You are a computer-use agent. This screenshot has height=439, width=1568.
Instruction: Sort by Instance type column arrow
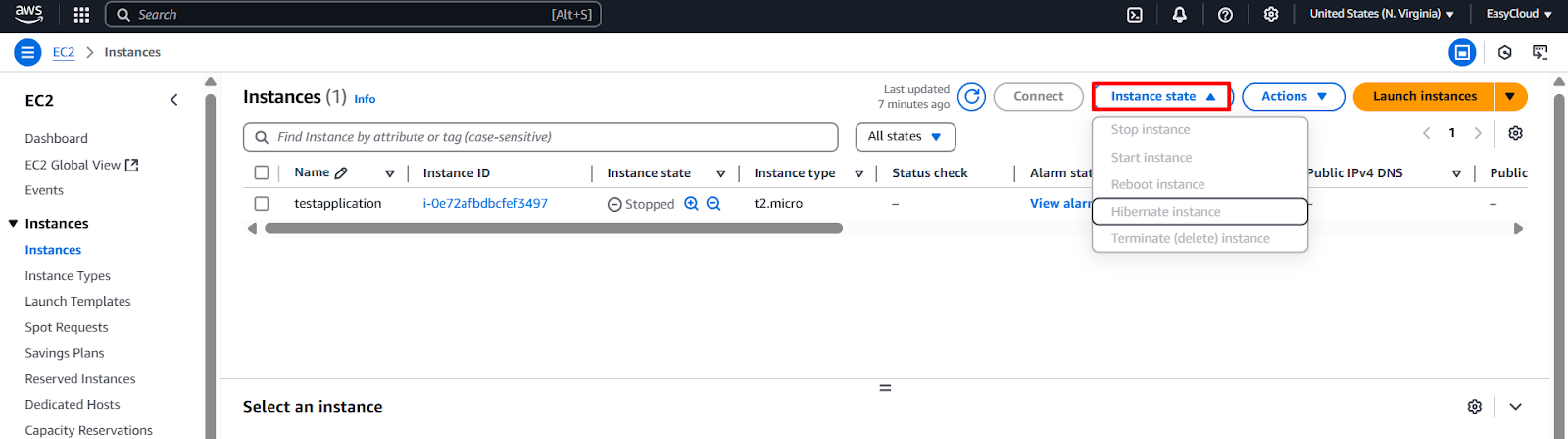[x=859, y=173]
